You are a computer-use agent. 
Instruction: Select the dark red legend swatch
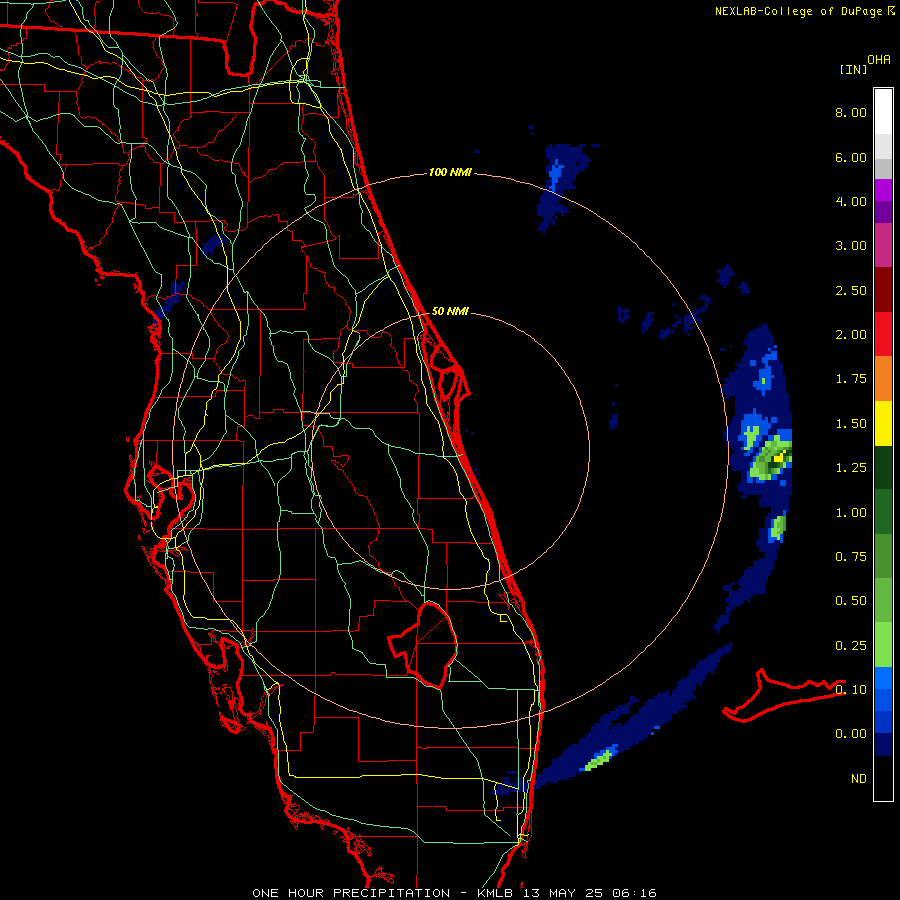883,289
